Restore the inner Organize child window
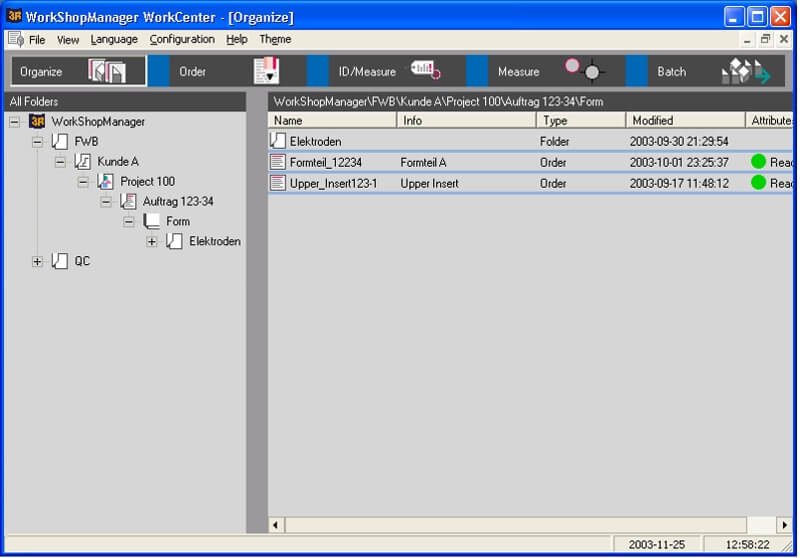The image size is (800, 558). click(765, 39)
